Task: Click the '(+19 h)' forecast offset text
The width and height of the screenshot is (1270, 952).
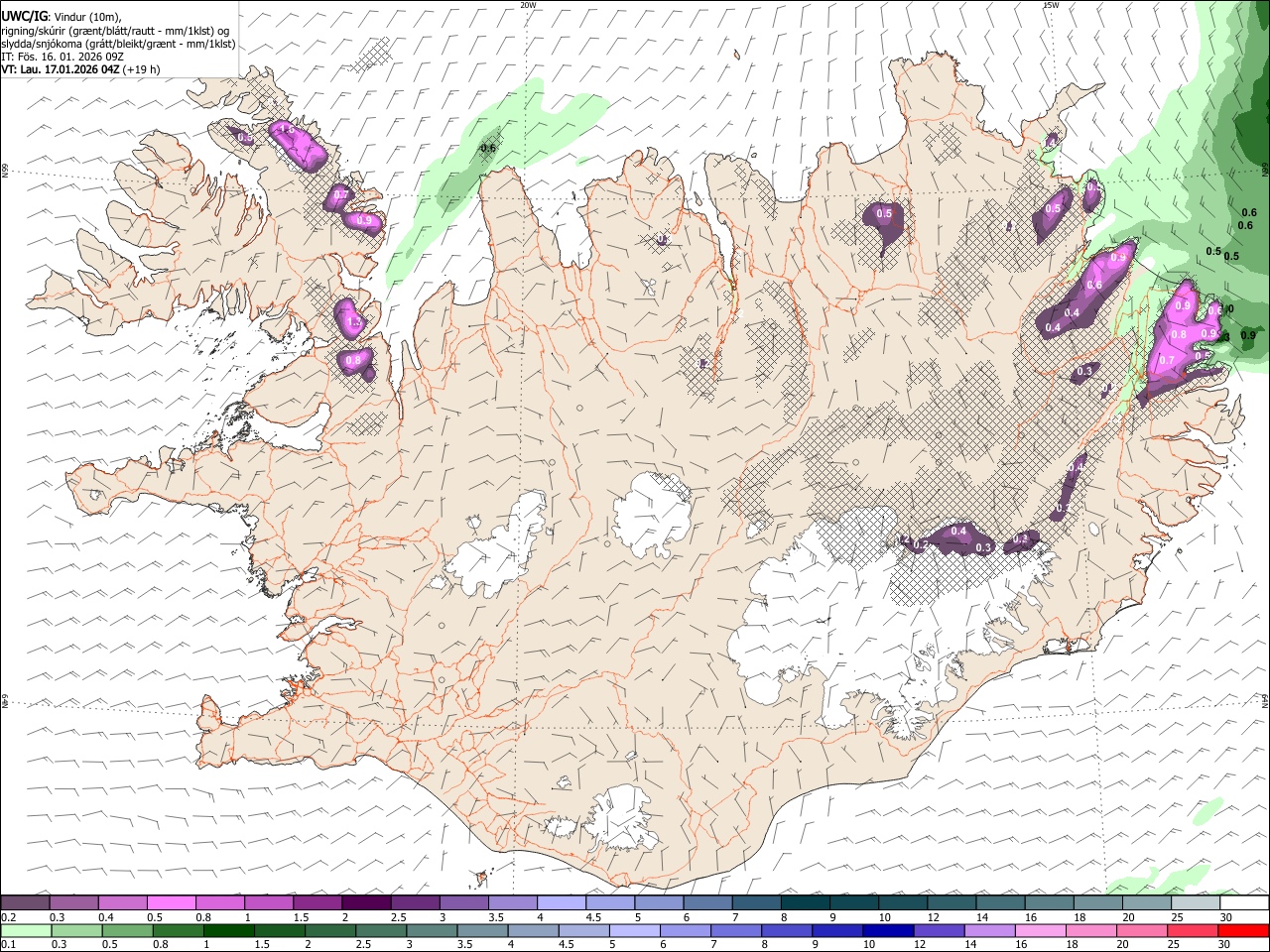Action: tap(142, 69)
